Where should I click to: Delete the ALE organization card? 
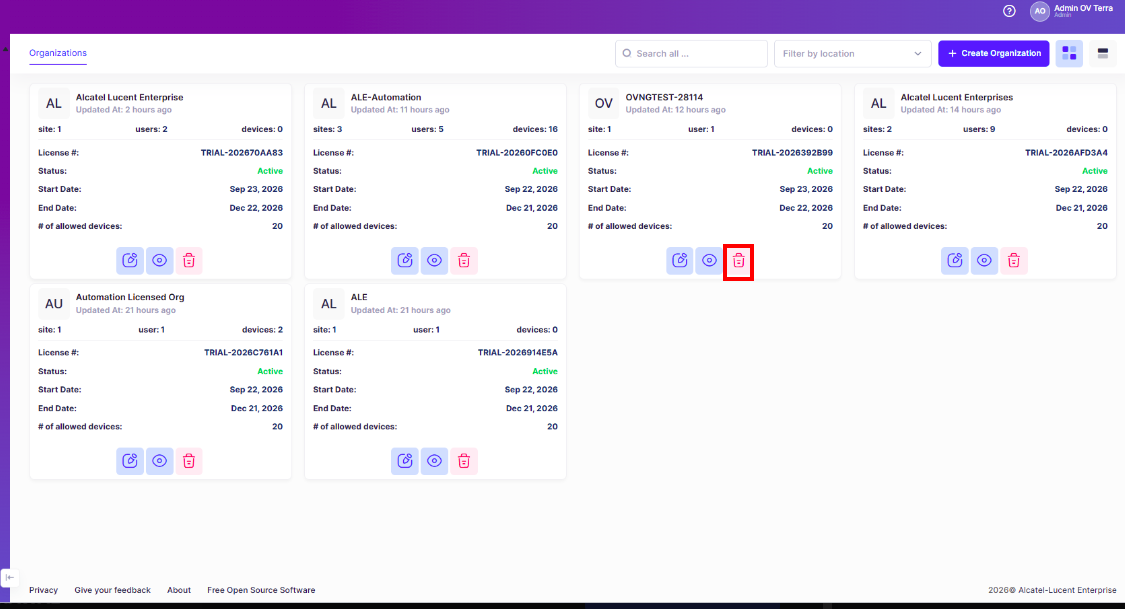[463, 461]
